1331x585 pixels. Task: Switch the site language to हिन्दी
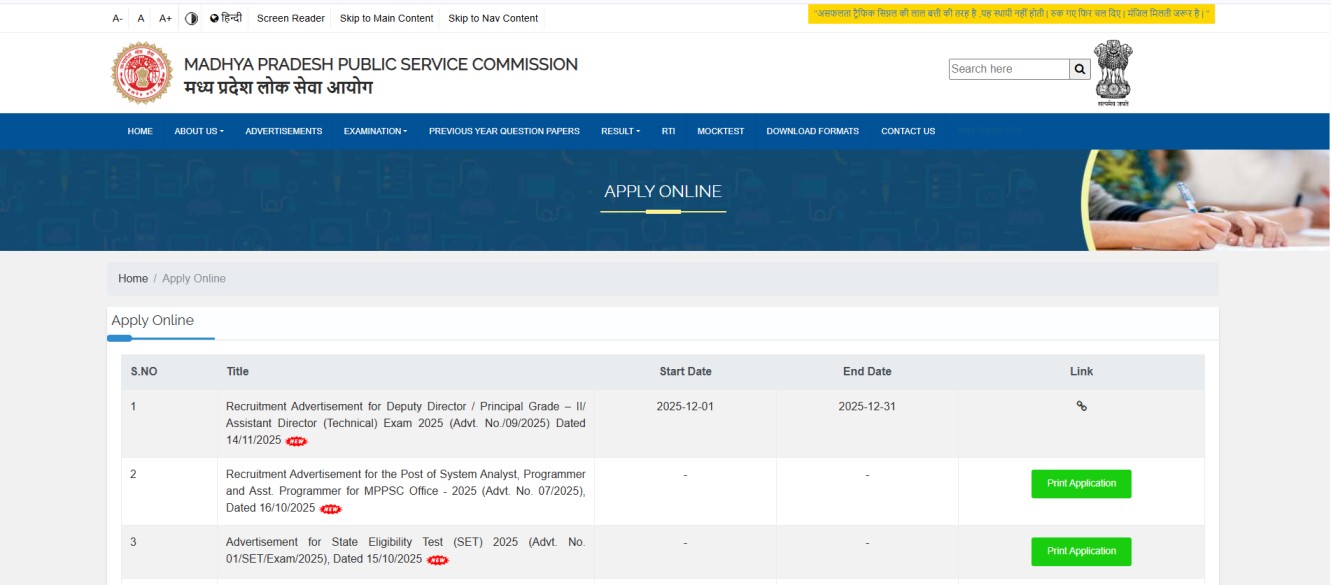click(x=233, y=18)
